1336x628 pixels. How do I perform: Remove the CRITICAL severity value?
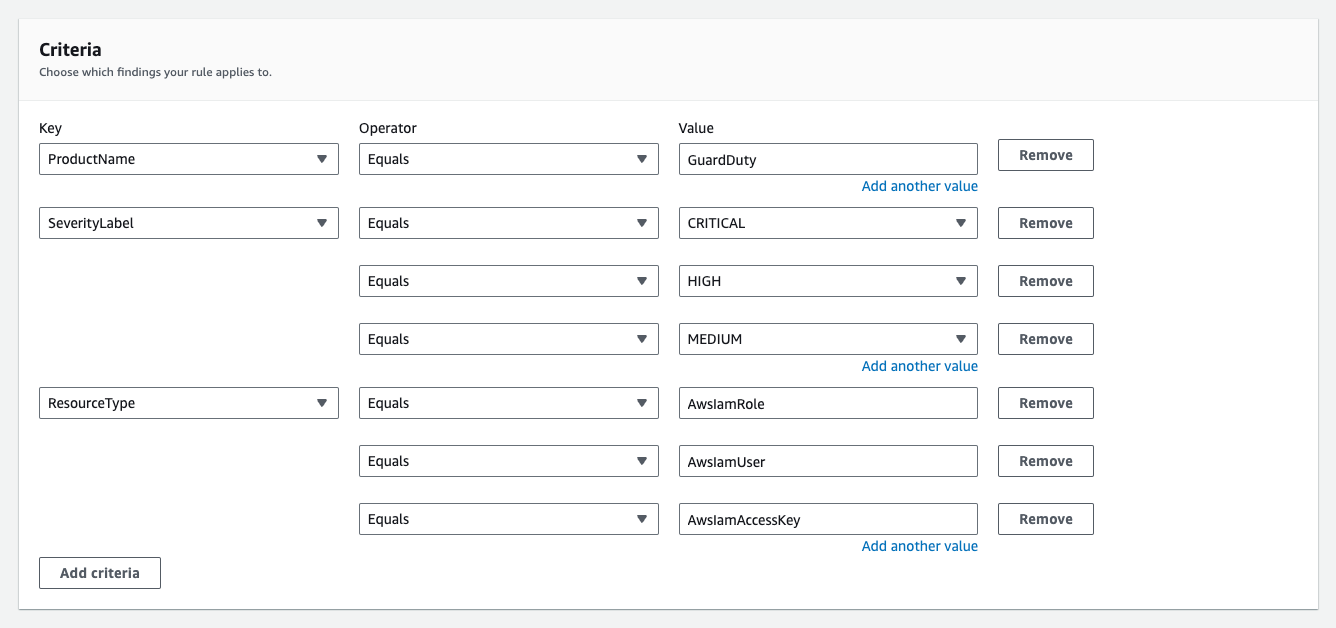click(x=1045, y=222)
